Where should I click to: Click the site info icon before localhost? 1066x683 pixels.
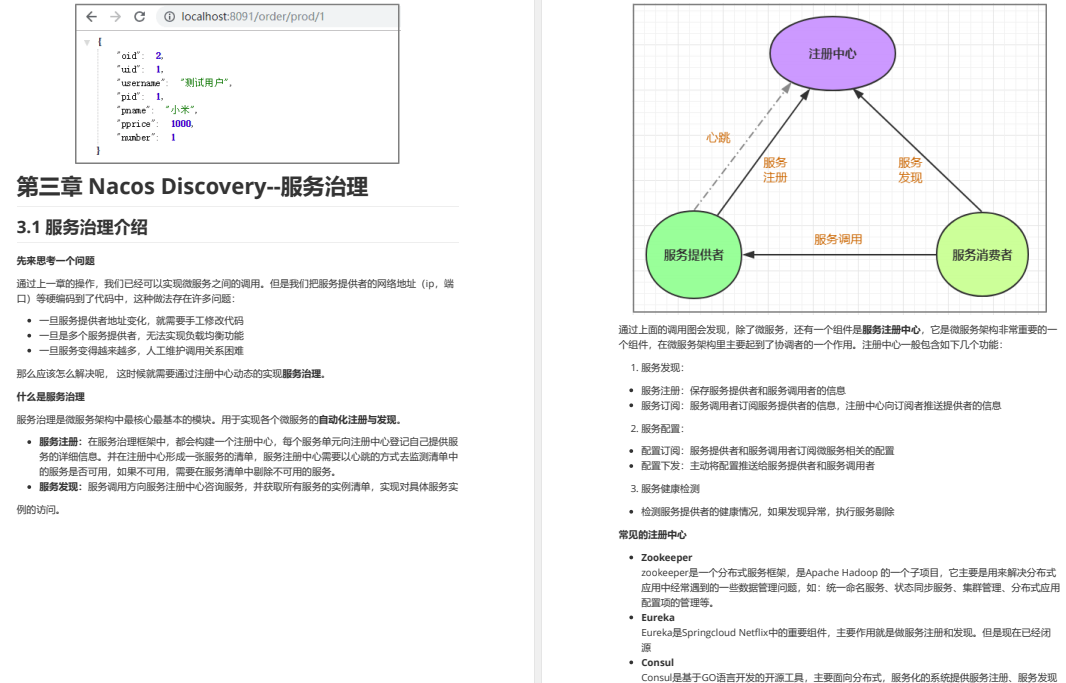(169, 17)
